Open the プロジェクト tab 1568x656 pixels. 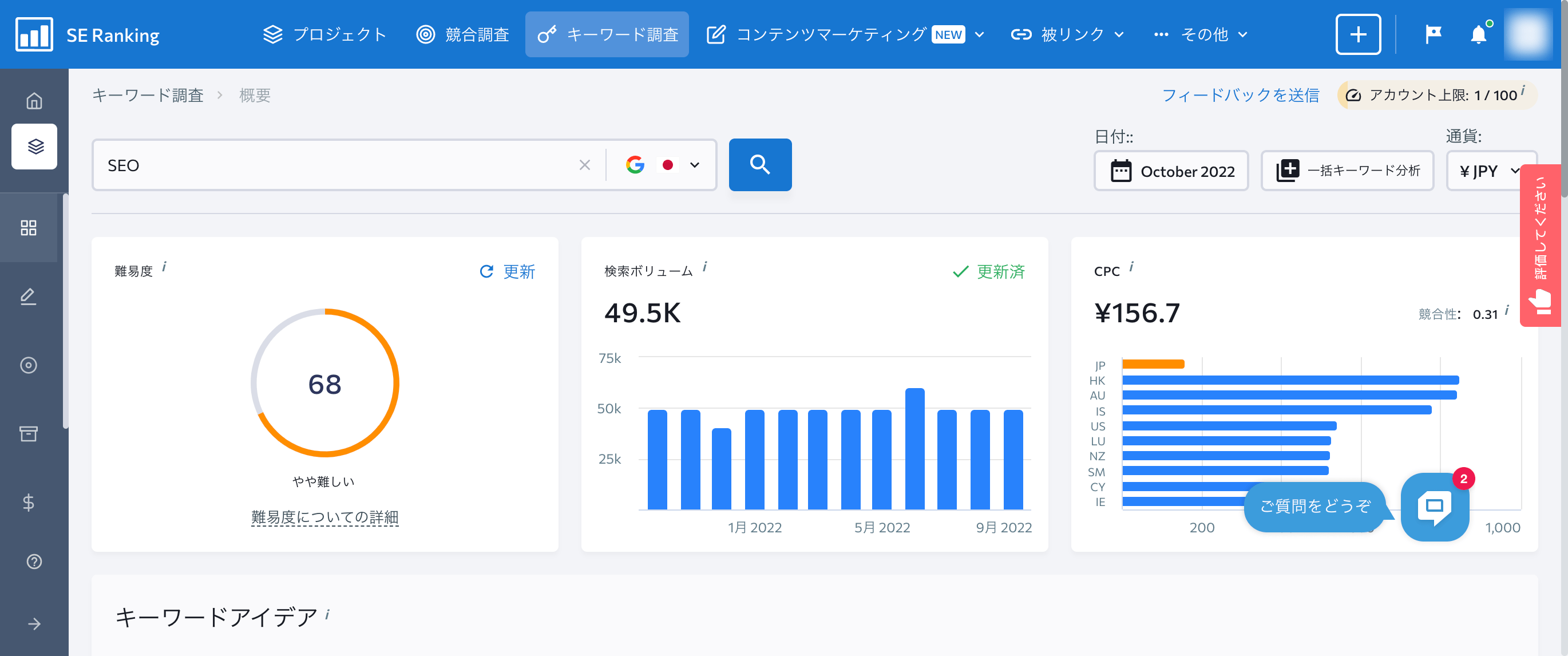pyautogui.click(x=324, y=35)
